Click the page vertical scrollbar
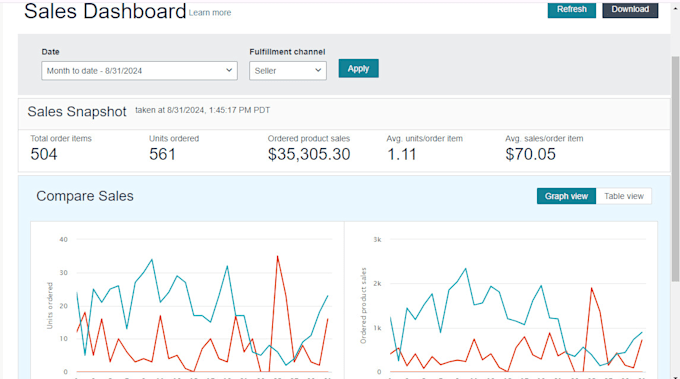This screenshot has width=680, height=379. pos(675,169)
